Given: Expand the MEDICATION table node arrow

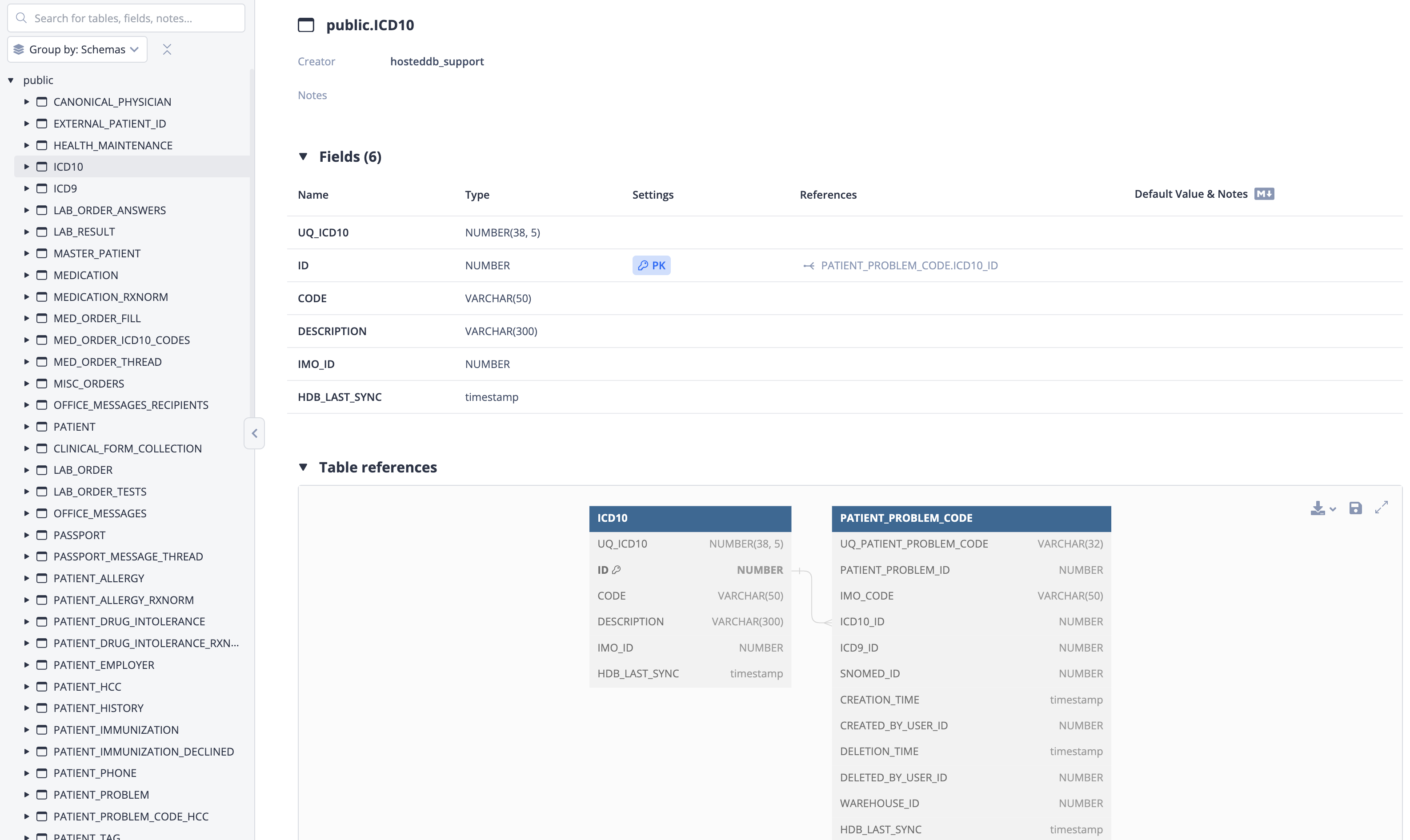Looking at the screenshot, I should (x=27, y=276).
